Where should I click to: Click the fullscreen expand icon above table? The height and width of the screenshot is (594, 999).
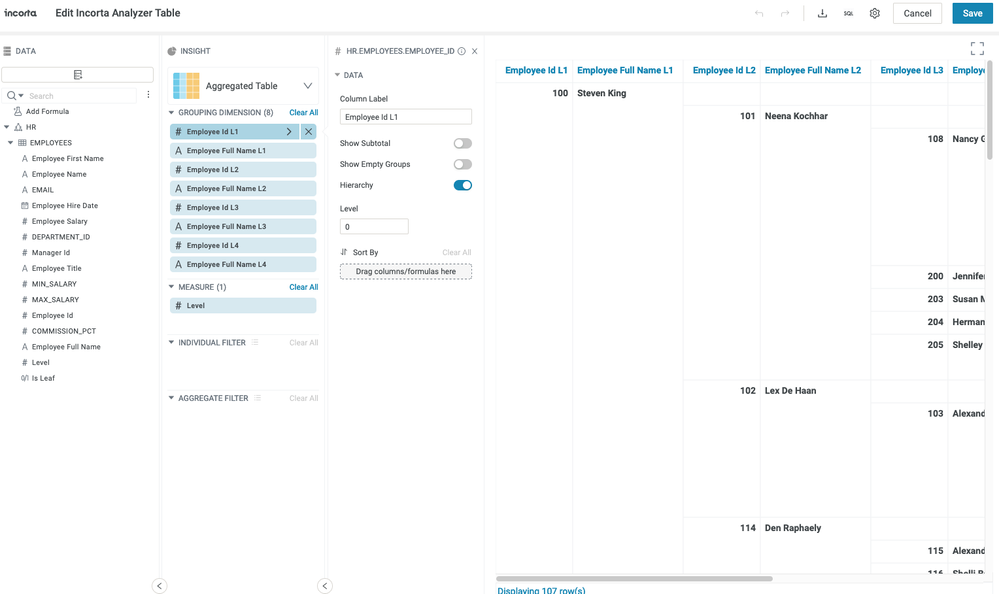click(x=977, y=49)
